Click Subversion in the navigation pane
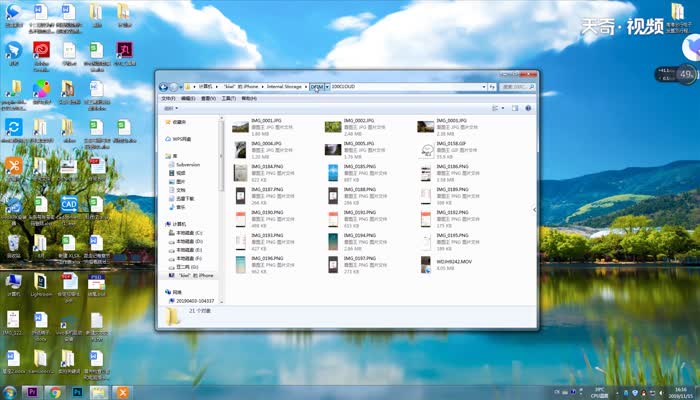The height and width of the screenshot is (400, 700). [x=188, y=164]
